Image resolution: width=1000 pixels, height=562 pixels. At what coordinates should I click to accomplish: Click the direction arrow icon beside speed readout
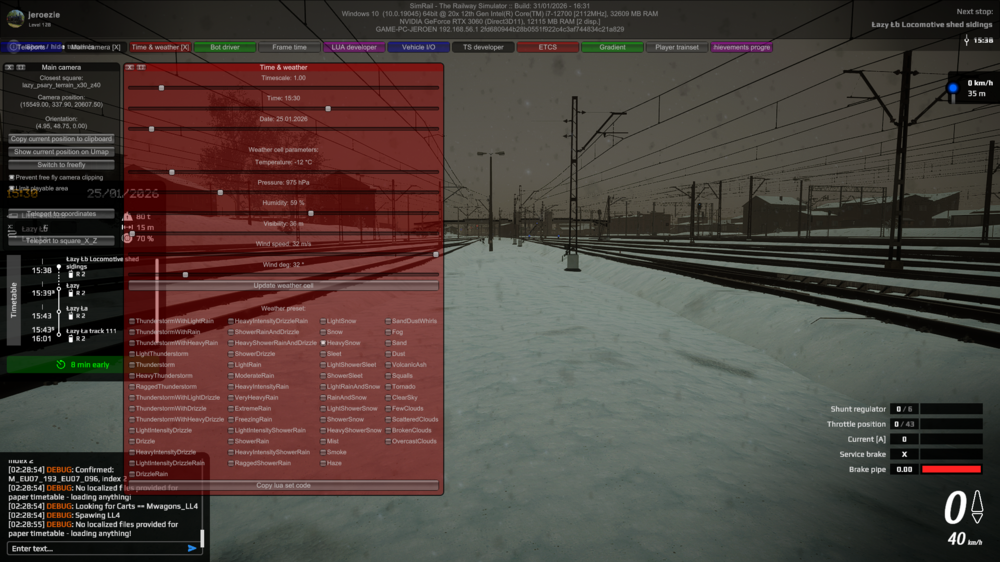[976, 506]
